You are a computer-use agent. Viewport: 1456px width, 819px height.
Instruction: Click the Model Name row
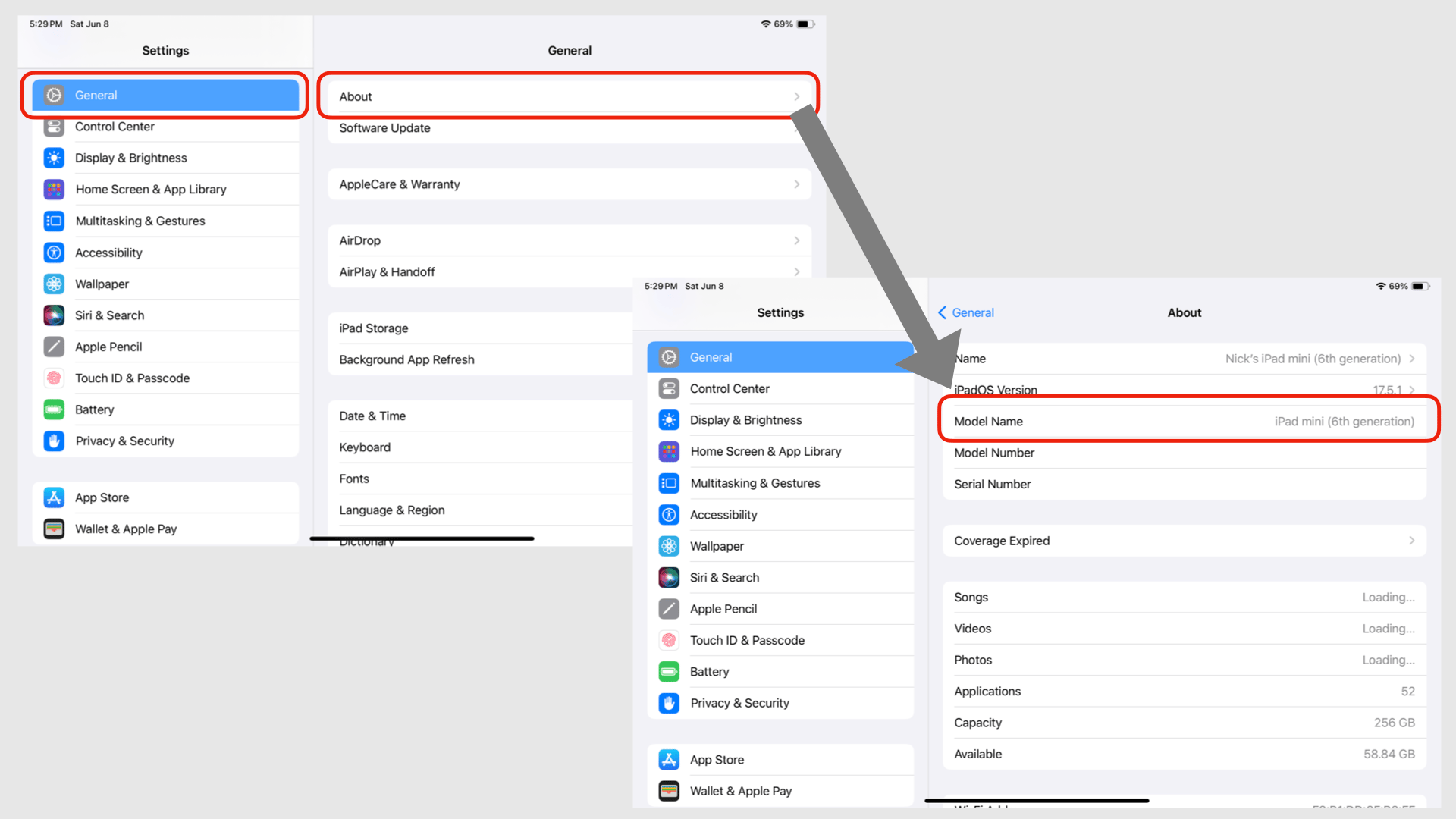(x=1185, y=422)
